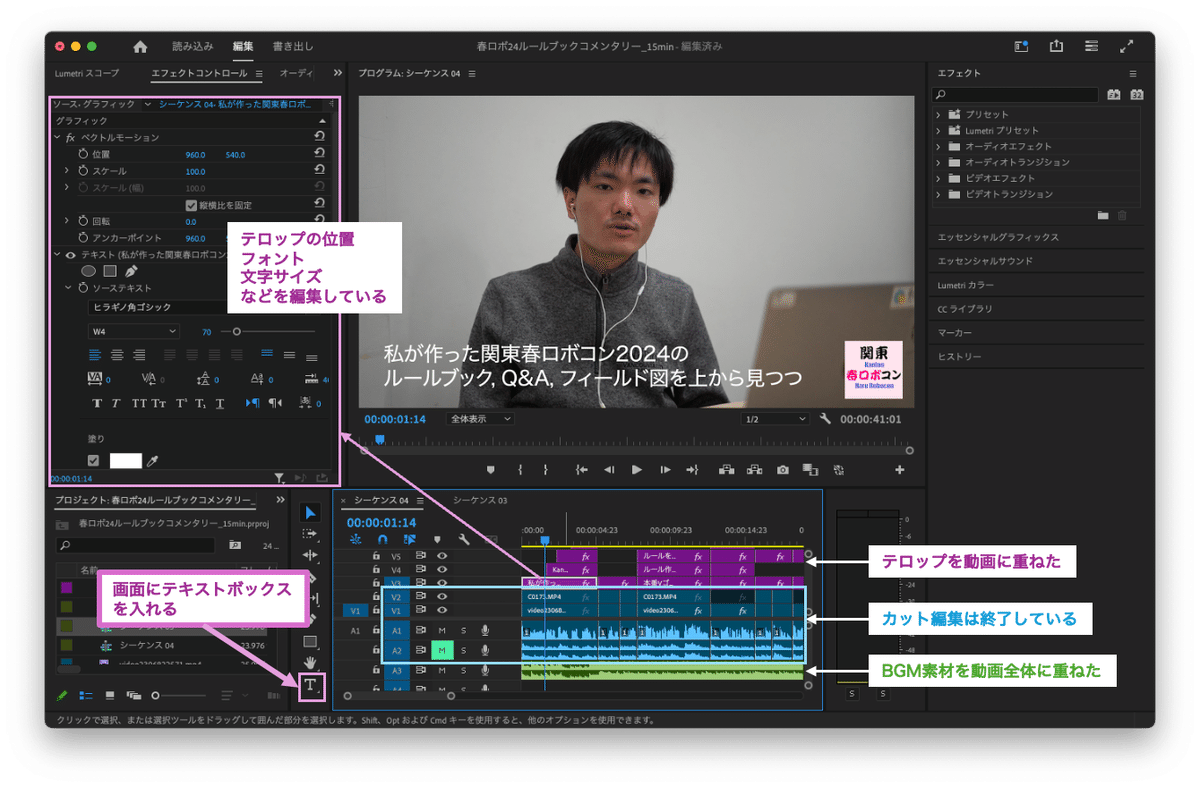Step back one frame

click(x=608, y=469)
